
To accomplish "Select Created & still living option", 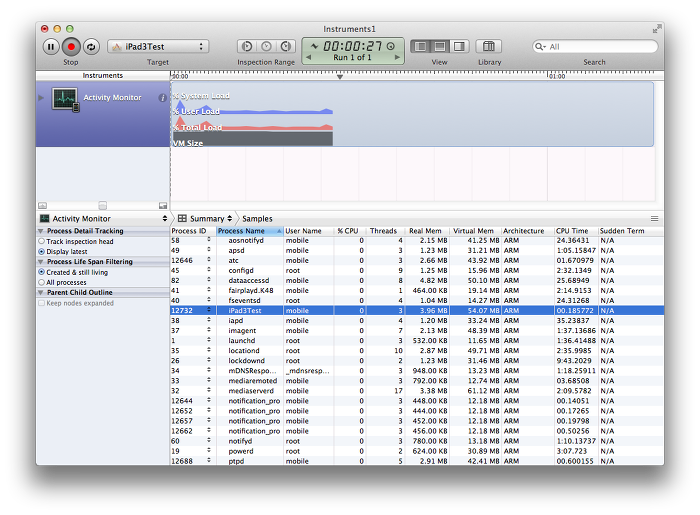I will (x=42, y=272).
